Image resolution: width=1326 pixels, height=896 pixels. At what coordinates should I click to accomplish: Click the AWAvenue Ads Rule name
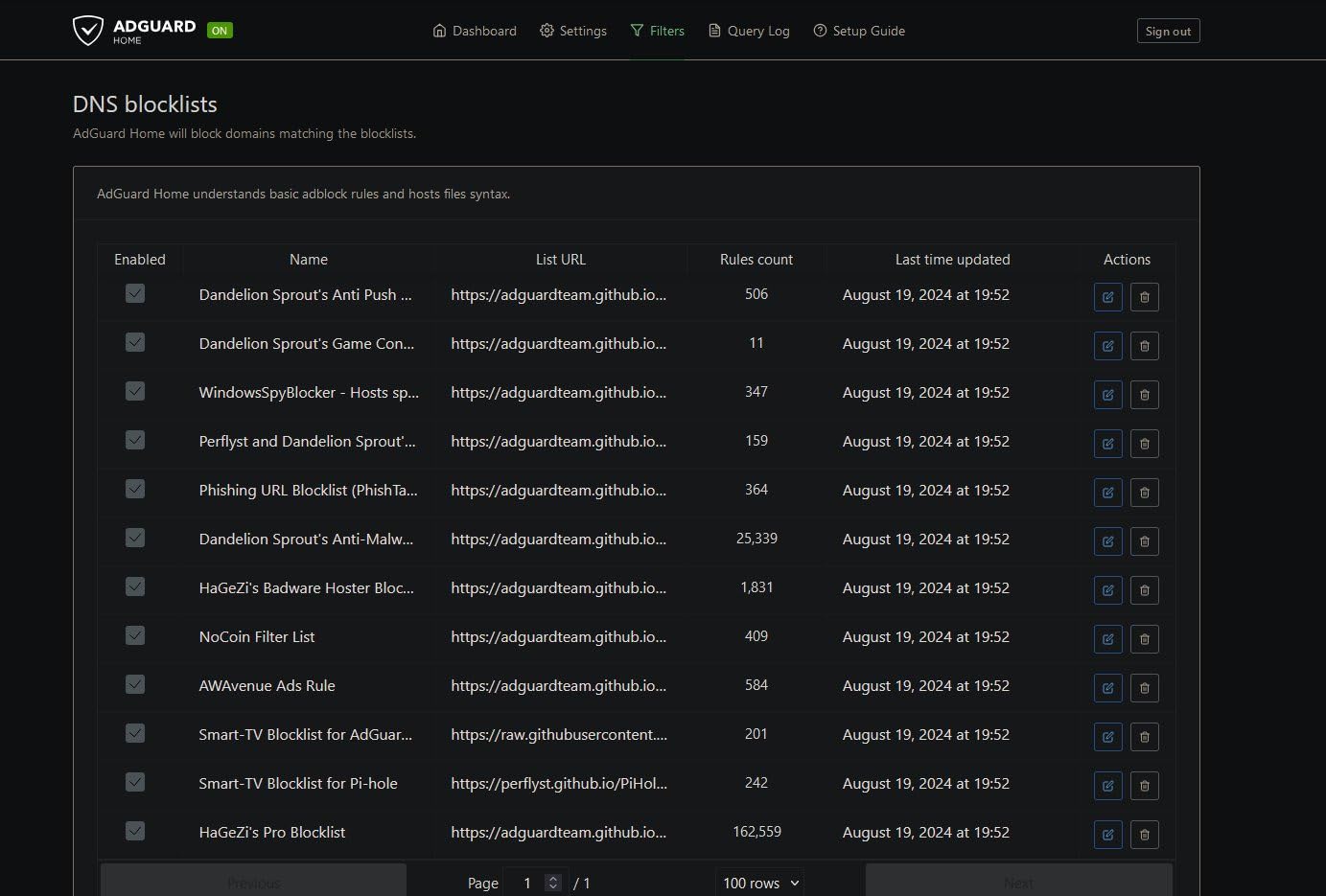267,685
